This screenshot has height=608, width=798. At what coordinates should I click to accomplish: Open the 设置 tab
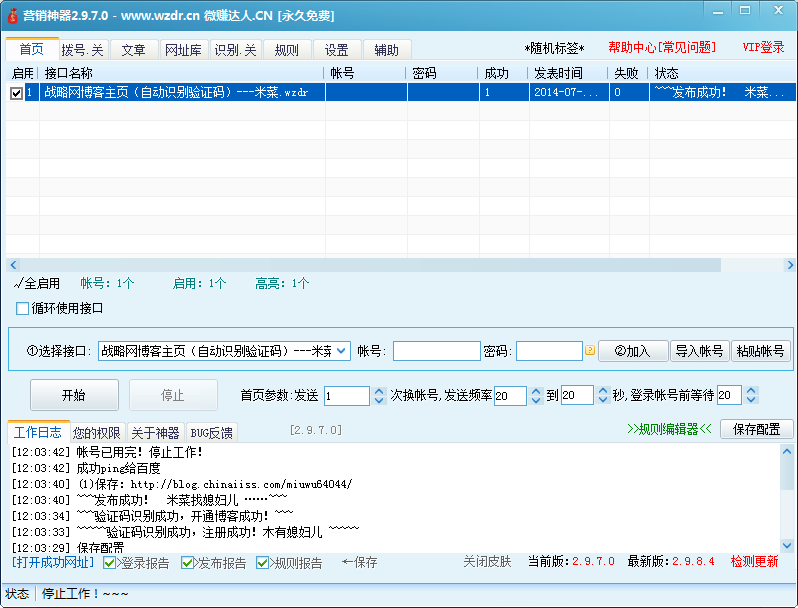point(336,50)
